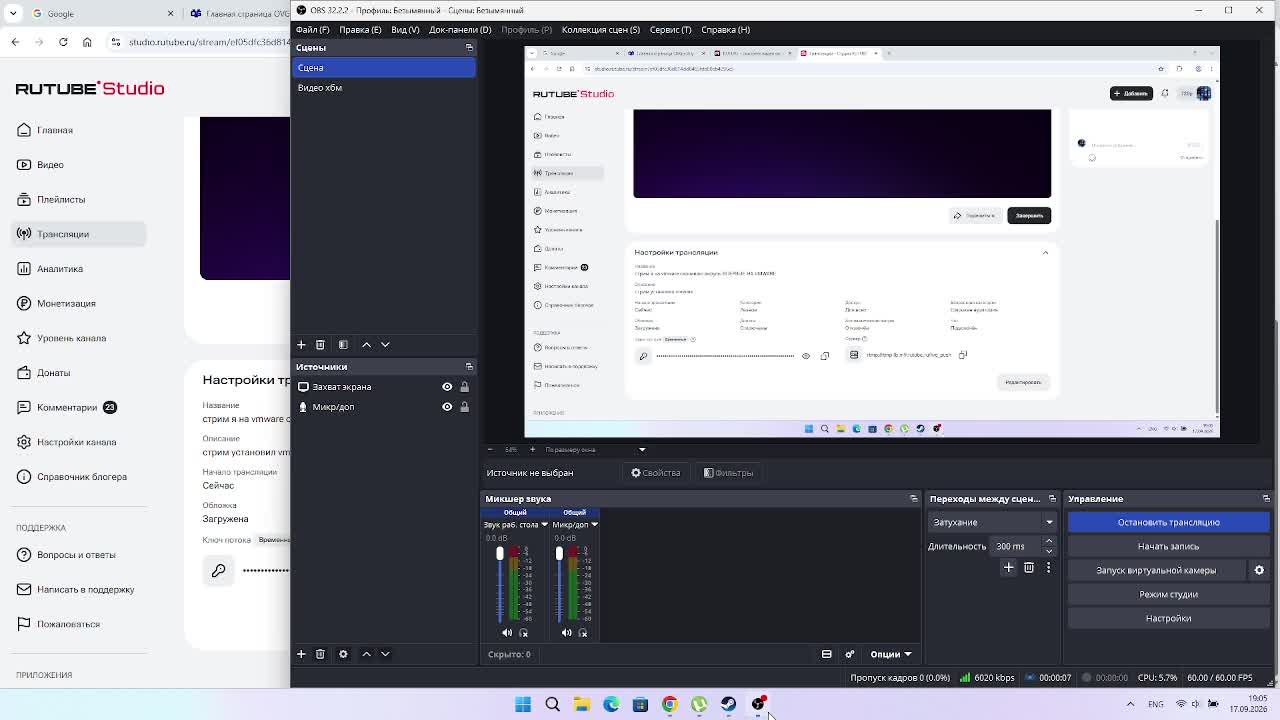Screen dimensions: 1280x720
Task: Delete the selected scene using the trash icon
Action: pyautogui.click(x=320, y=344)
